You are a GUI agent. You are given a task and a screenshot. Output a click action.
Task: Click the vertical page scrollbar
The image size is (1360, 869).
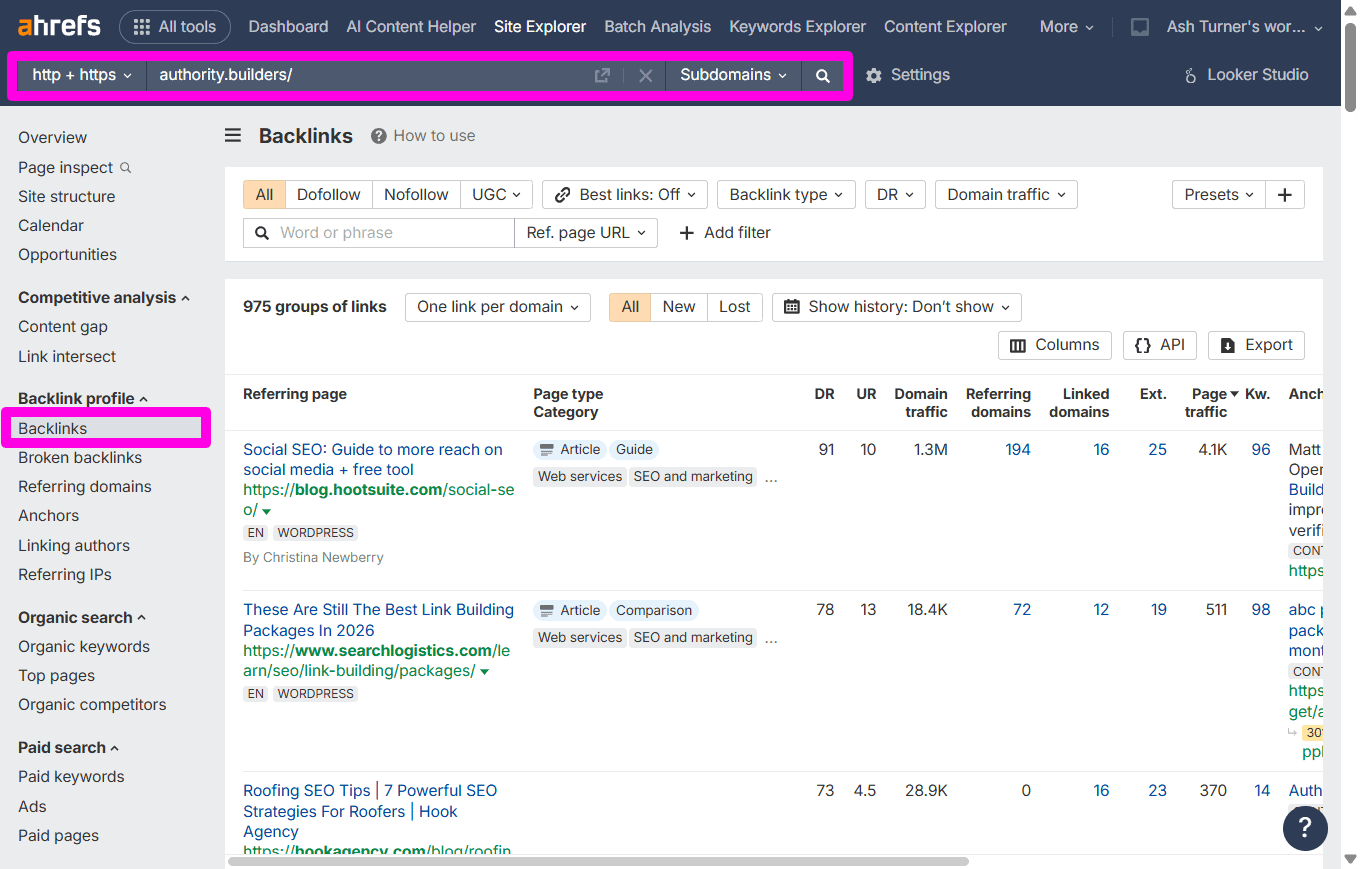[x=1350, y=65]
